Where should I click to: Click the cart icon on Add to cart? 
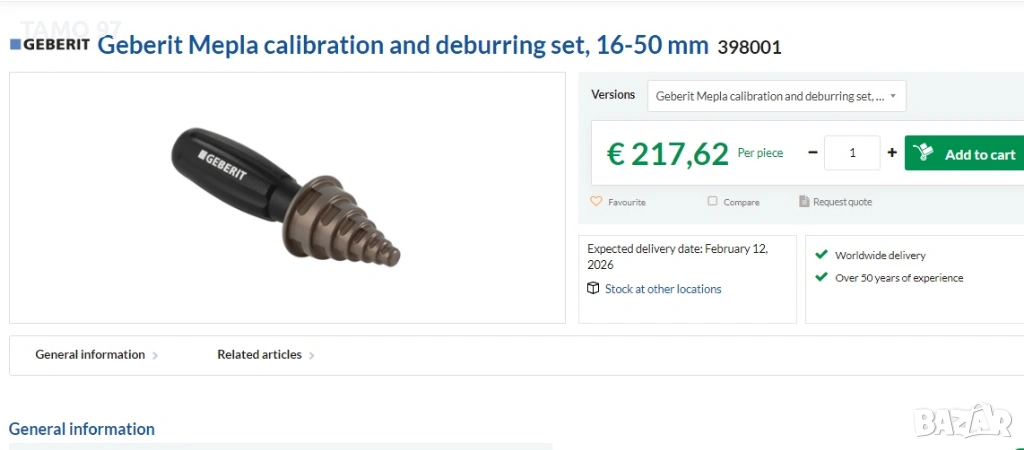point(924,154)
